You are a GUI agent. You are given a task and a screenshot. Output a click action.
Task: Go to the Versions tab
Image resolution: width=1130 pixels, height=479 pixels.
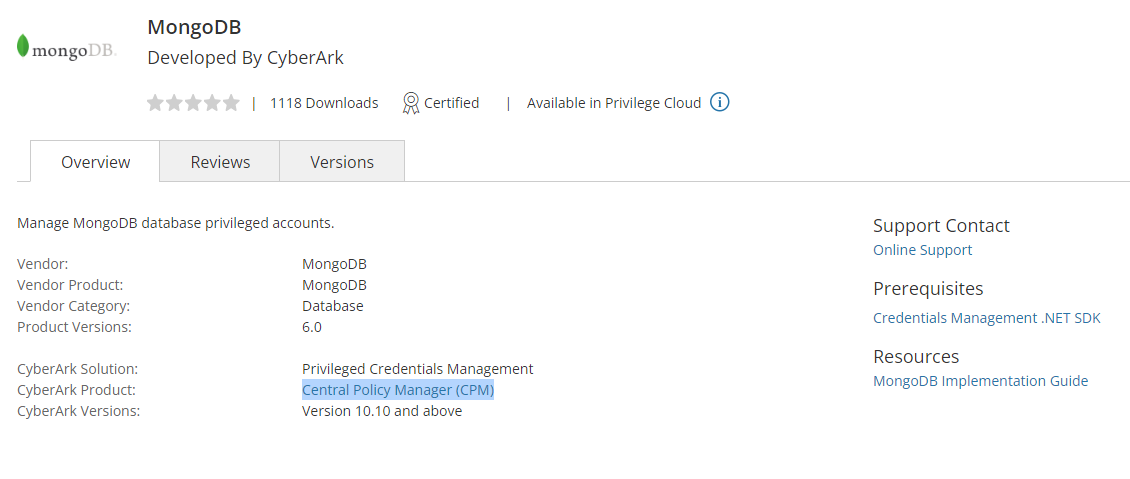(x=342, y=162)
